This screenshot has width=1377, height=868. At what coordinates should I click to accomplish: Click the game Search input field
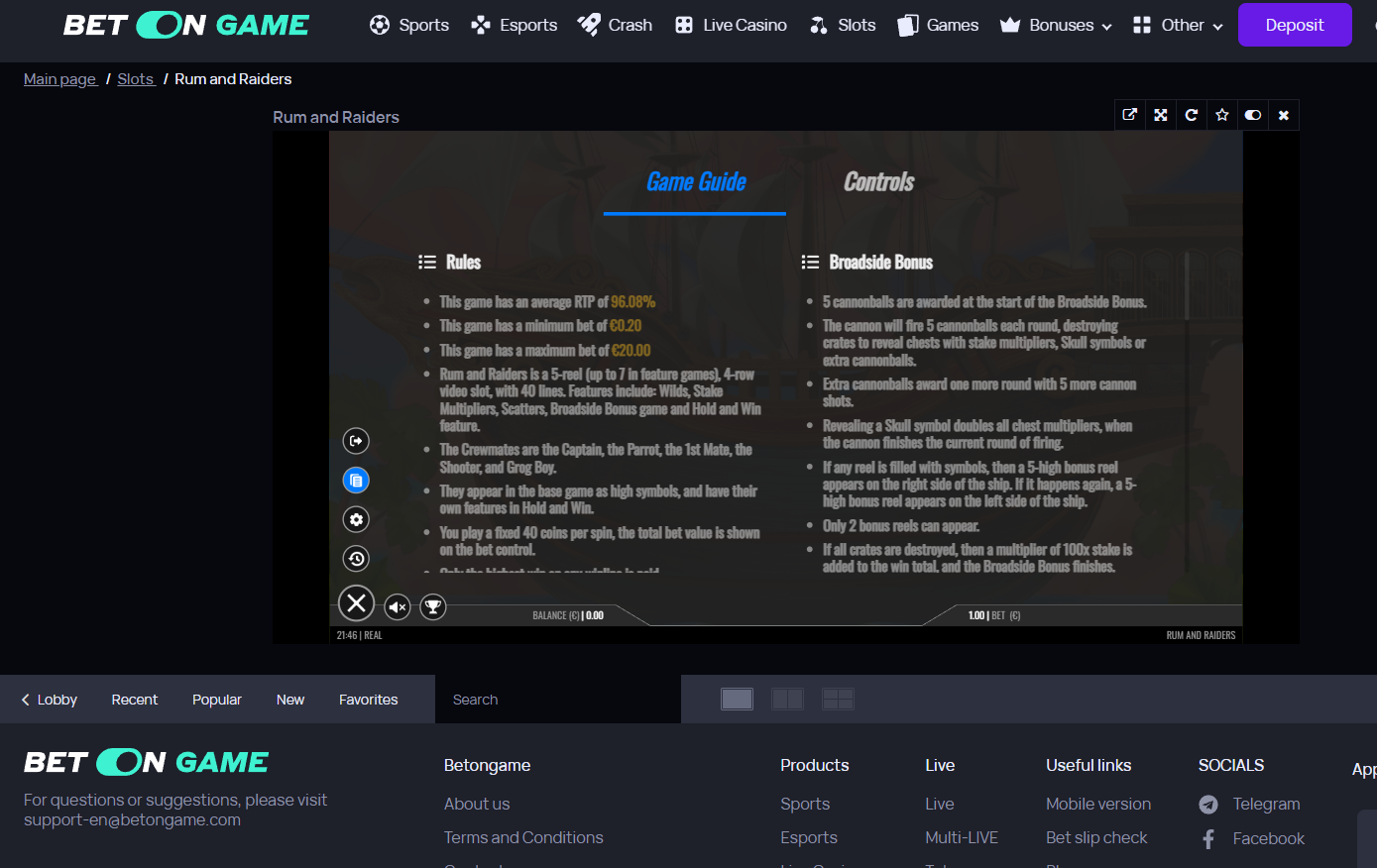[558, 700]
